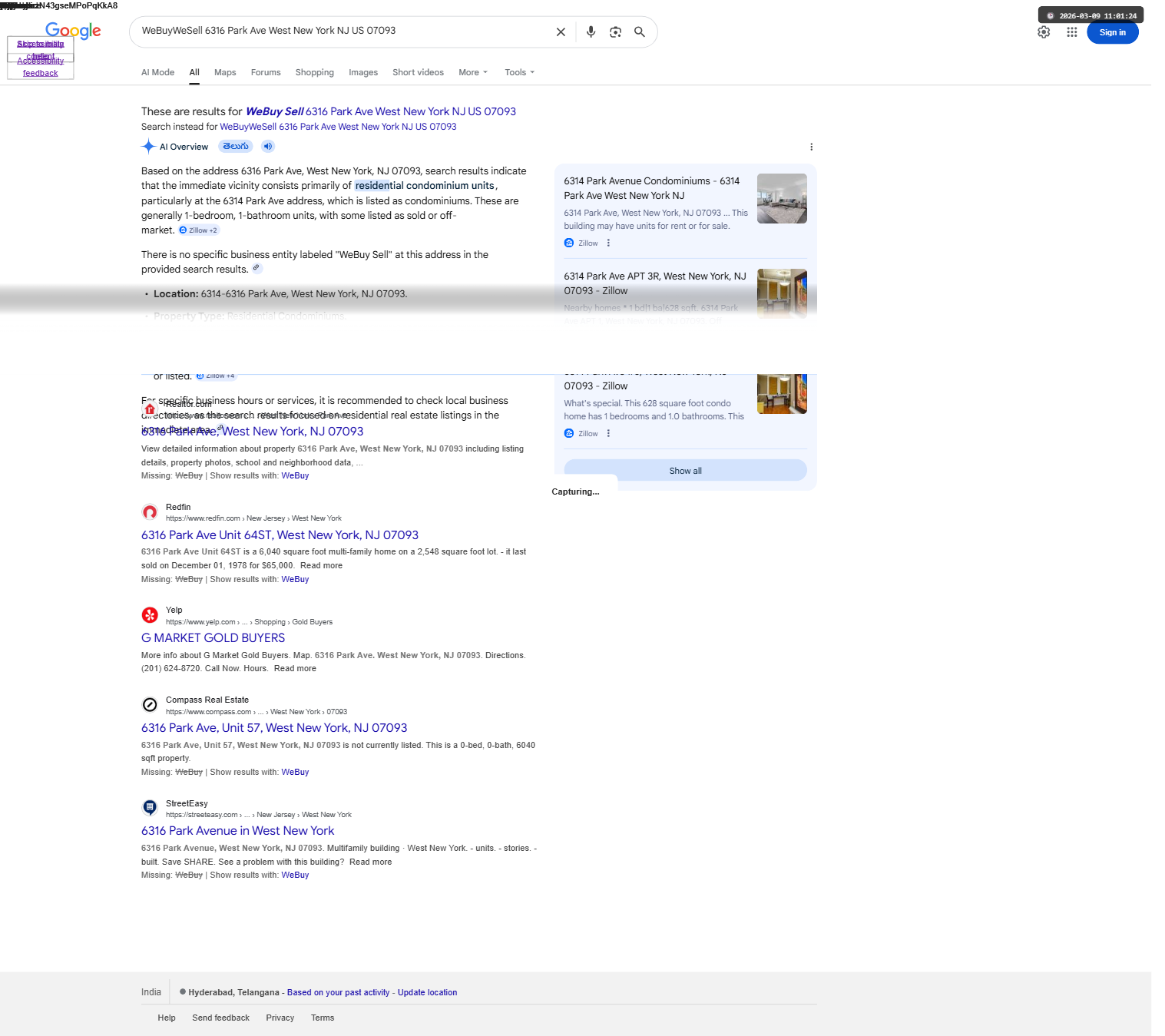Switch to AI Mode tab
1165x1036 pixels.
tap(157, 72)
